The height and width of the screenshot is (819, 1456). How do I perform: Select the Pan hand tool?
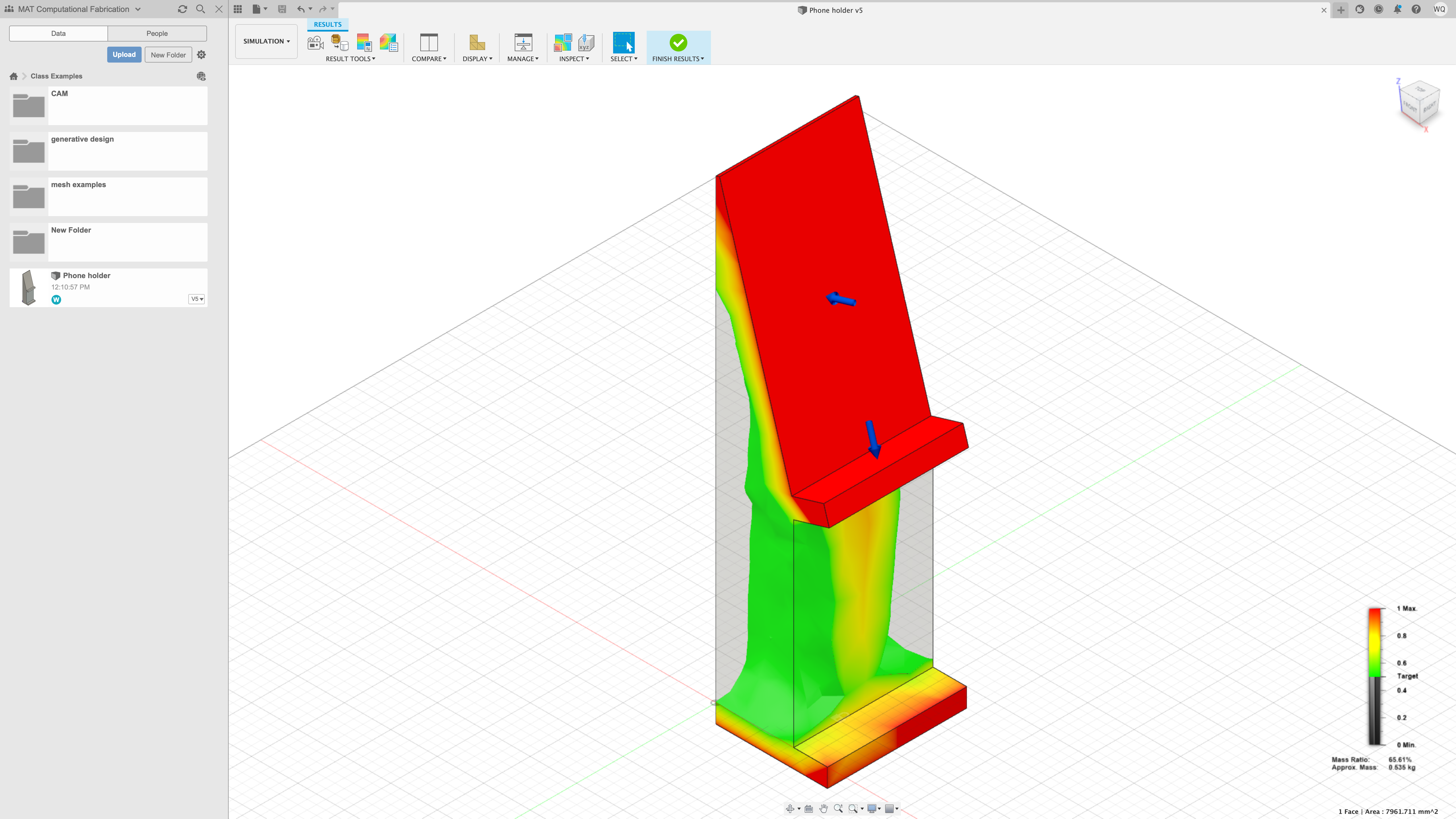pyautogui.click(x=824, y=809)
